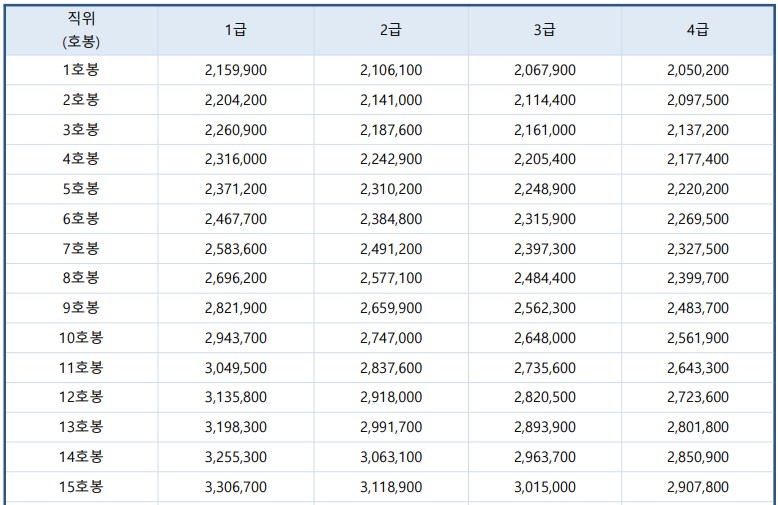Viewport: 778px width, 505px height.
Task: Click the amount 3,306,700
Action: tap(236, 487)
